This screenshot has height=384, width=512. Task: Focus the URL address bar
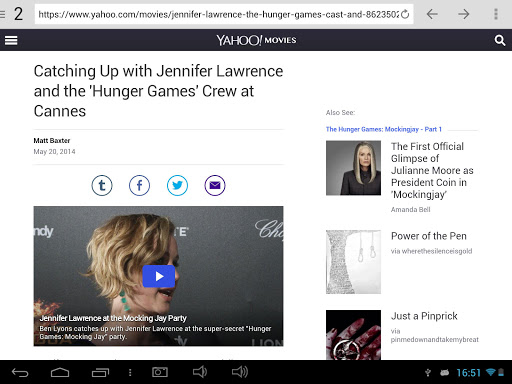pos(219,14)
